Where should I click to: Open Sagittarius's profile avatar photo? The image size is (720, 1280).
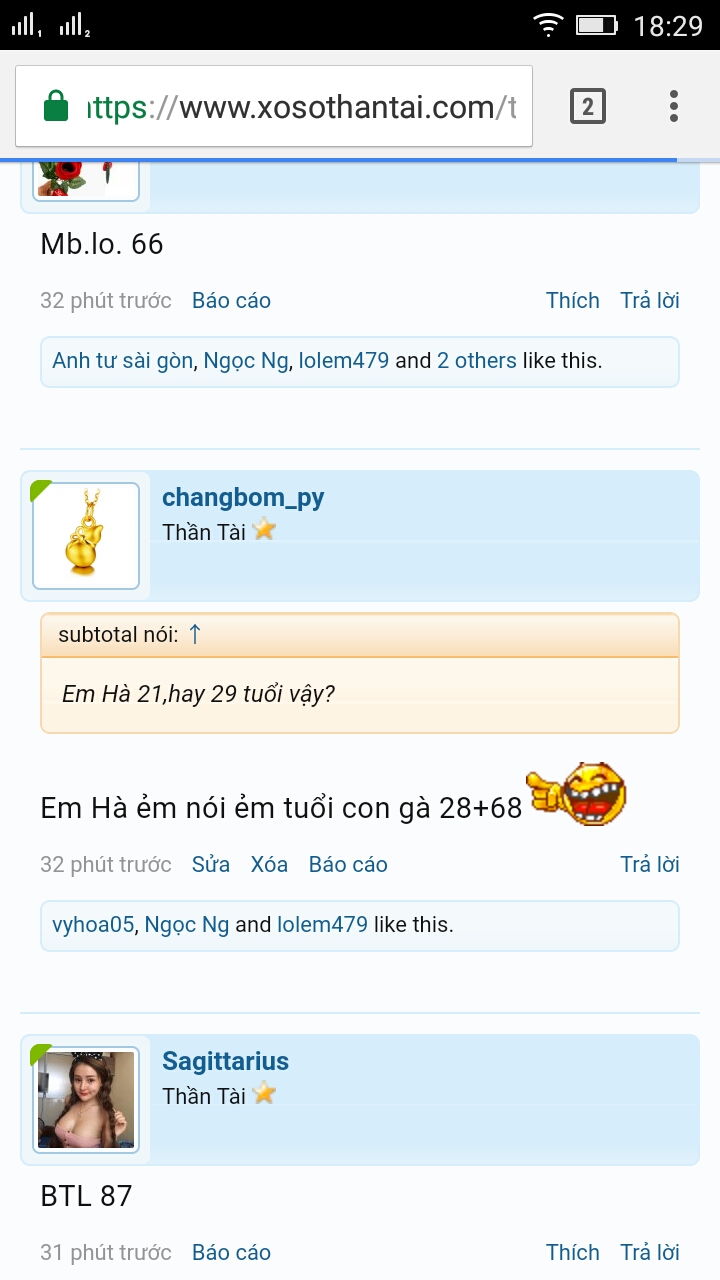click(x=86, y=1100)
